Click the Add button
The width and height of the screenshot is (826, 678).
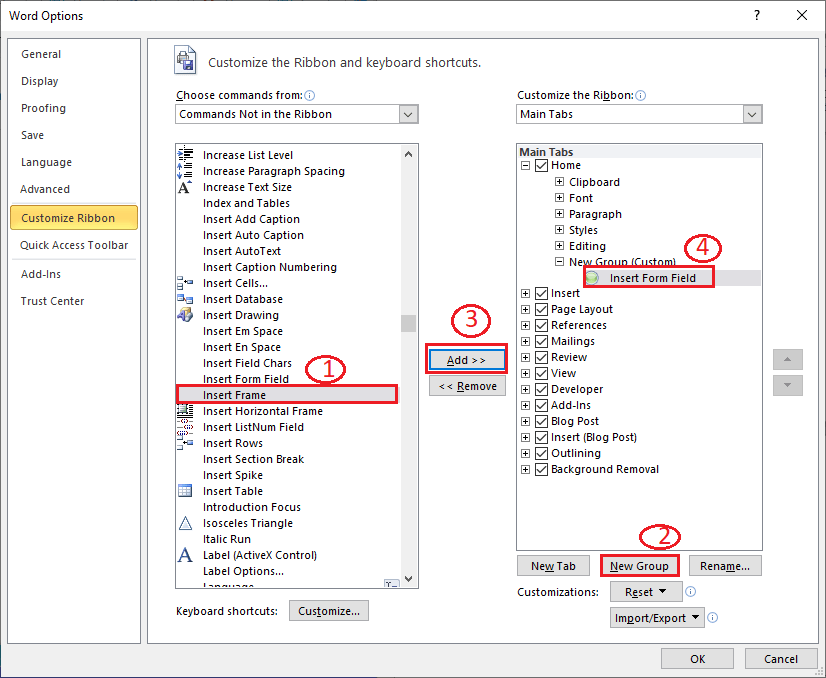point(466,358)
